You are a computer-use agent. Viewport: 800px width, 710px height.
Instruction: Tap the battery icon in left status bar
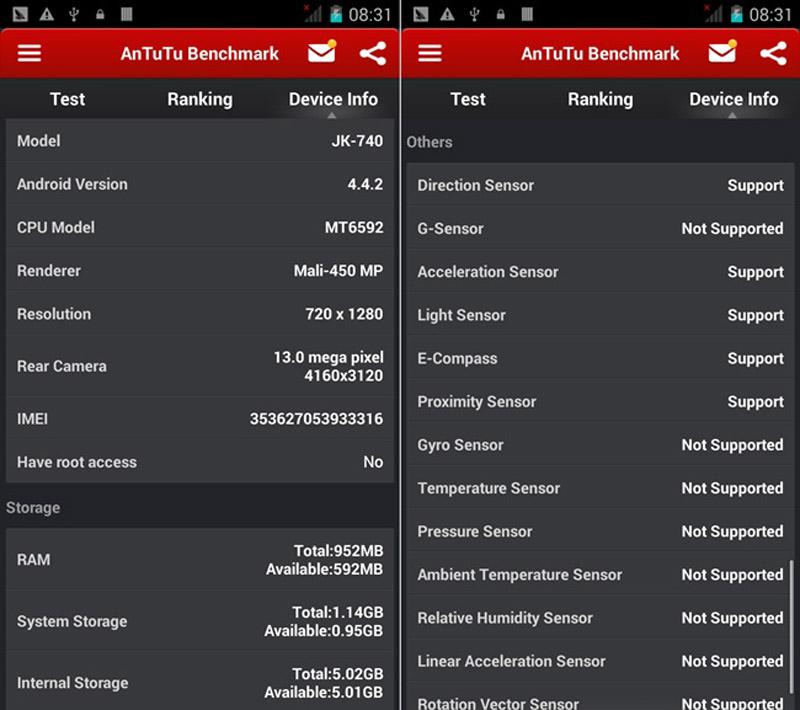(x=336, y=14)
